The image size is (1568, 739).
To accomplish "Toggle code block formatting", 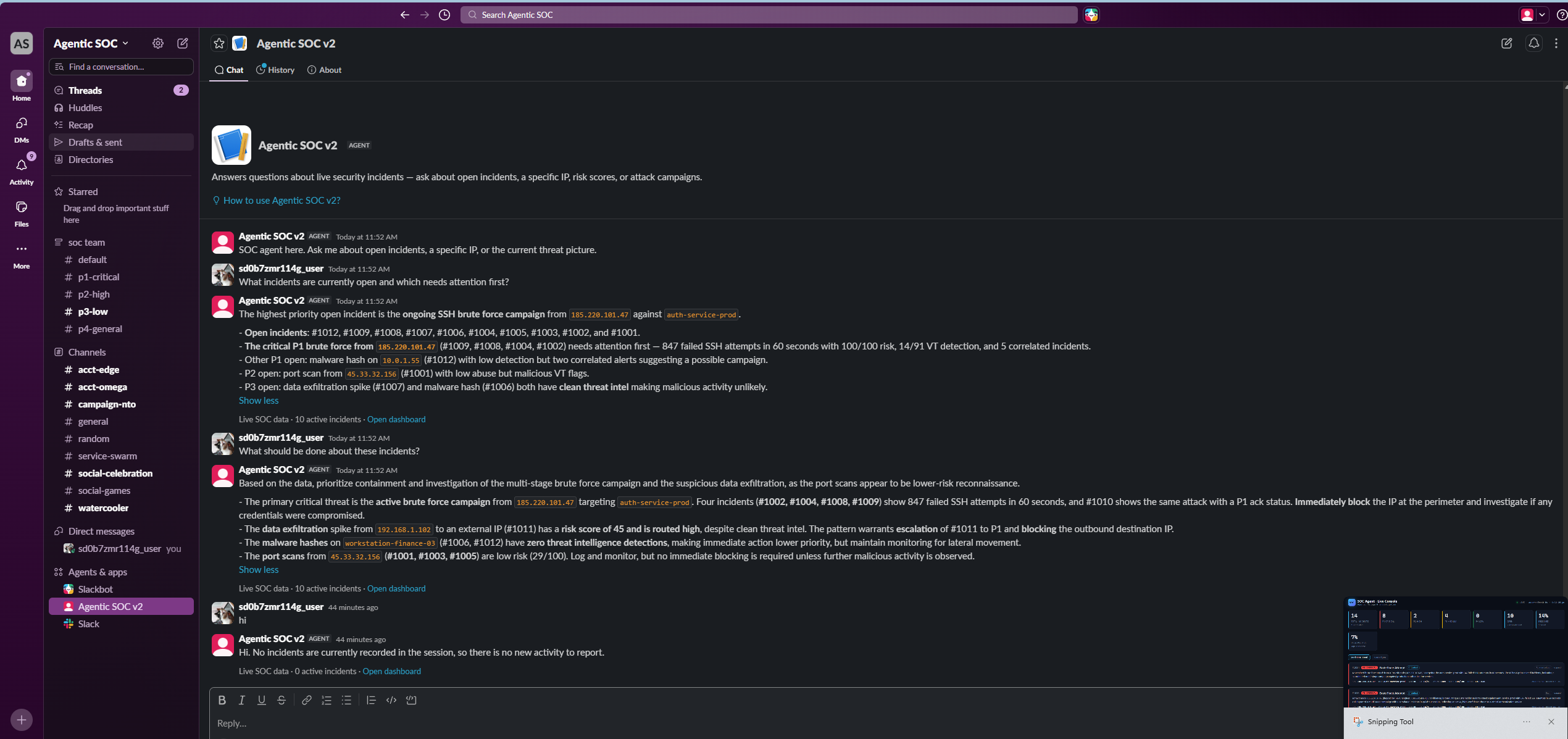I will [411, 700].
